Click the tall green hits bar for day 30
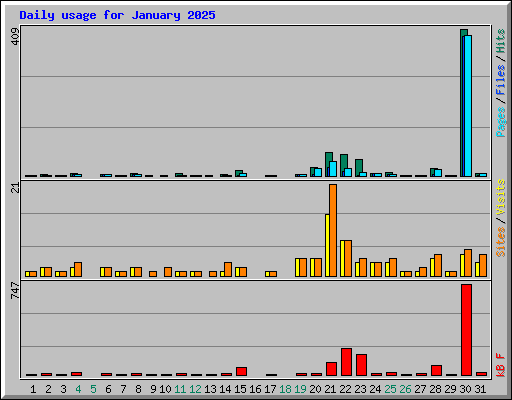 pos(462,103)
